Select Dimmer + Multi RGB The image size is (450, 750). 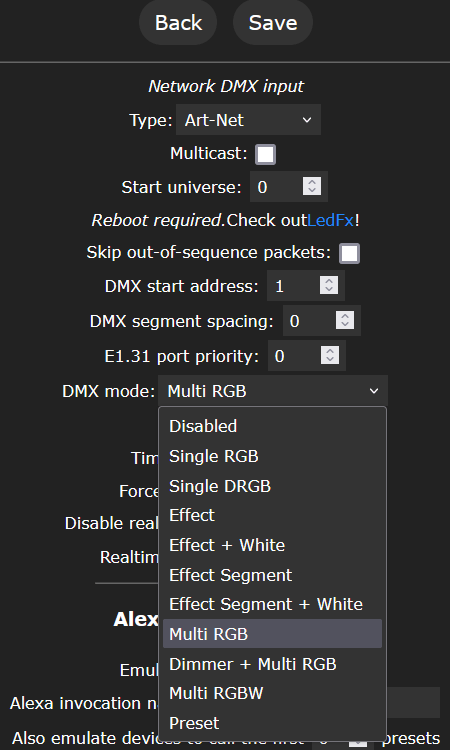(x=273, y=664)
